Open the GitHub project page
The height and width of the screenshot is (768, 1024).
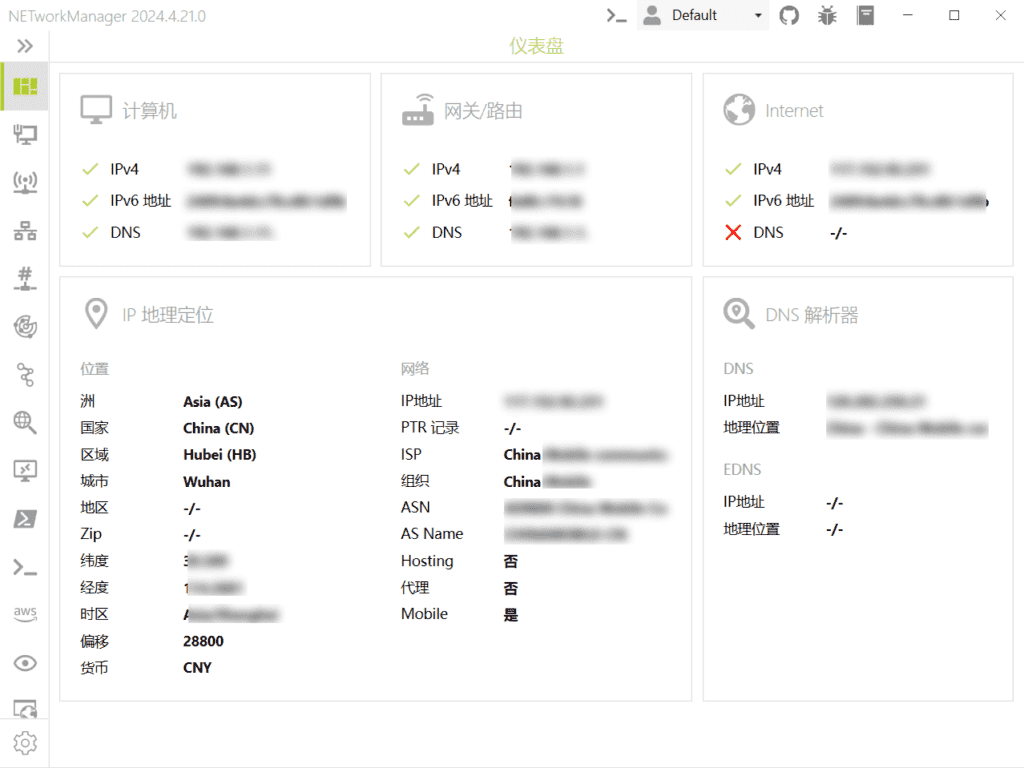coord(790,15)
